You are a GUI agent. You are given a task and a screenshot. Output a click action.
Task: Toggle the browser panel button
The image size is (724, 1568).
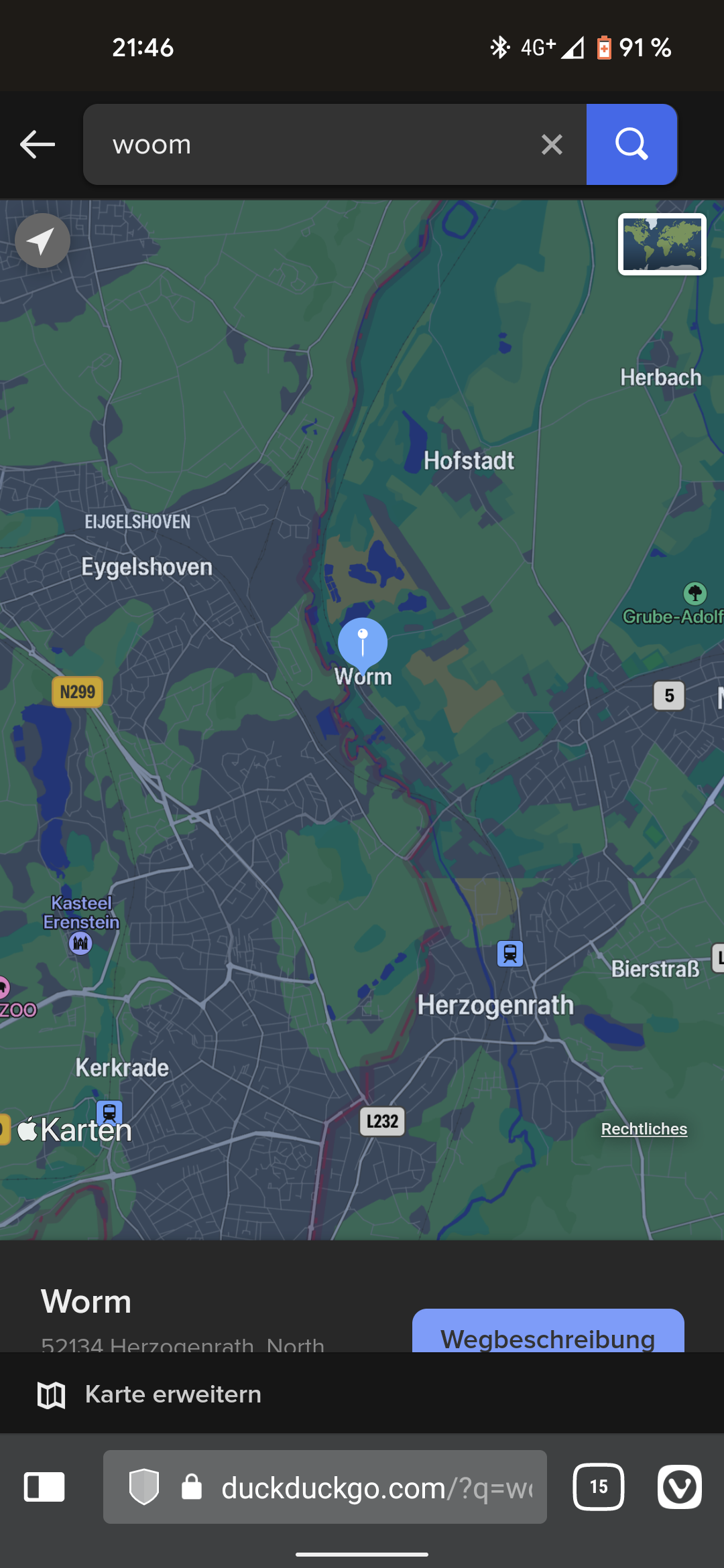[44, 1487]
